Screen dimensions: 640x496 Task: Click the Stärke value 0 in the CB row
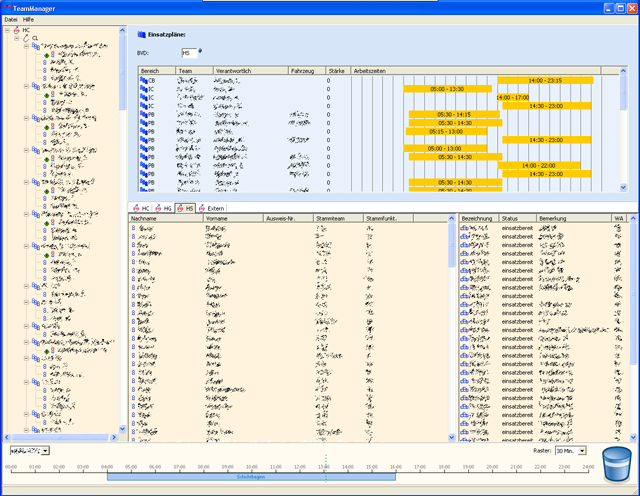click(328, 80)
